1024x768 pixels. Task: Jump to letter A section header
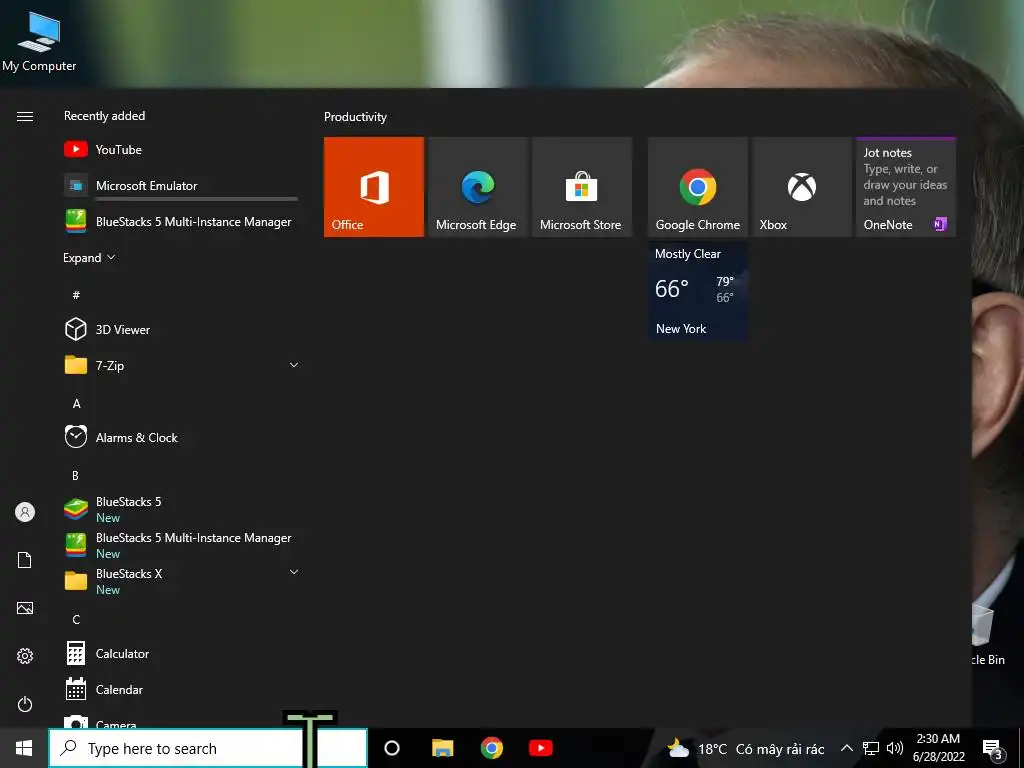pos(76,404)
